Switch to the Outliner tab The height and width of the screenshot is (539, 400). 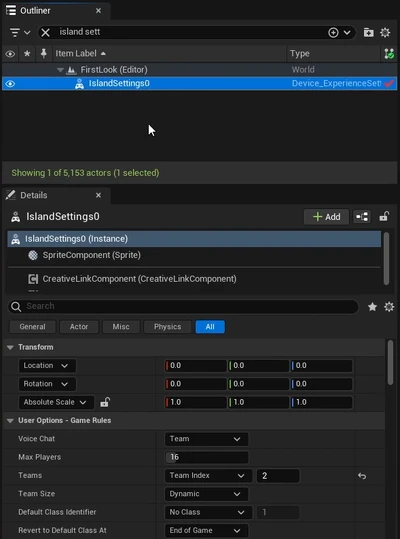(x=35, y=11)
